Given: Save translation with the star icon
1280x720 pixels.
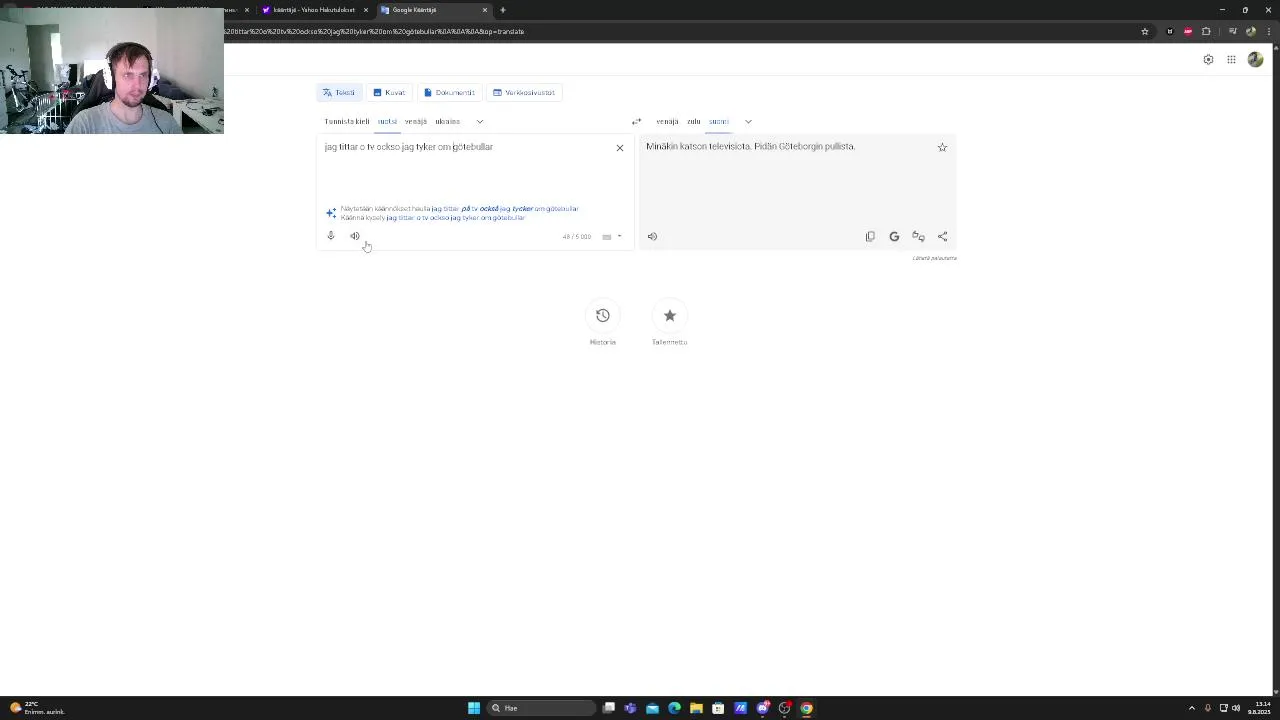Looking at the screenshot, I should coord(942,147).
